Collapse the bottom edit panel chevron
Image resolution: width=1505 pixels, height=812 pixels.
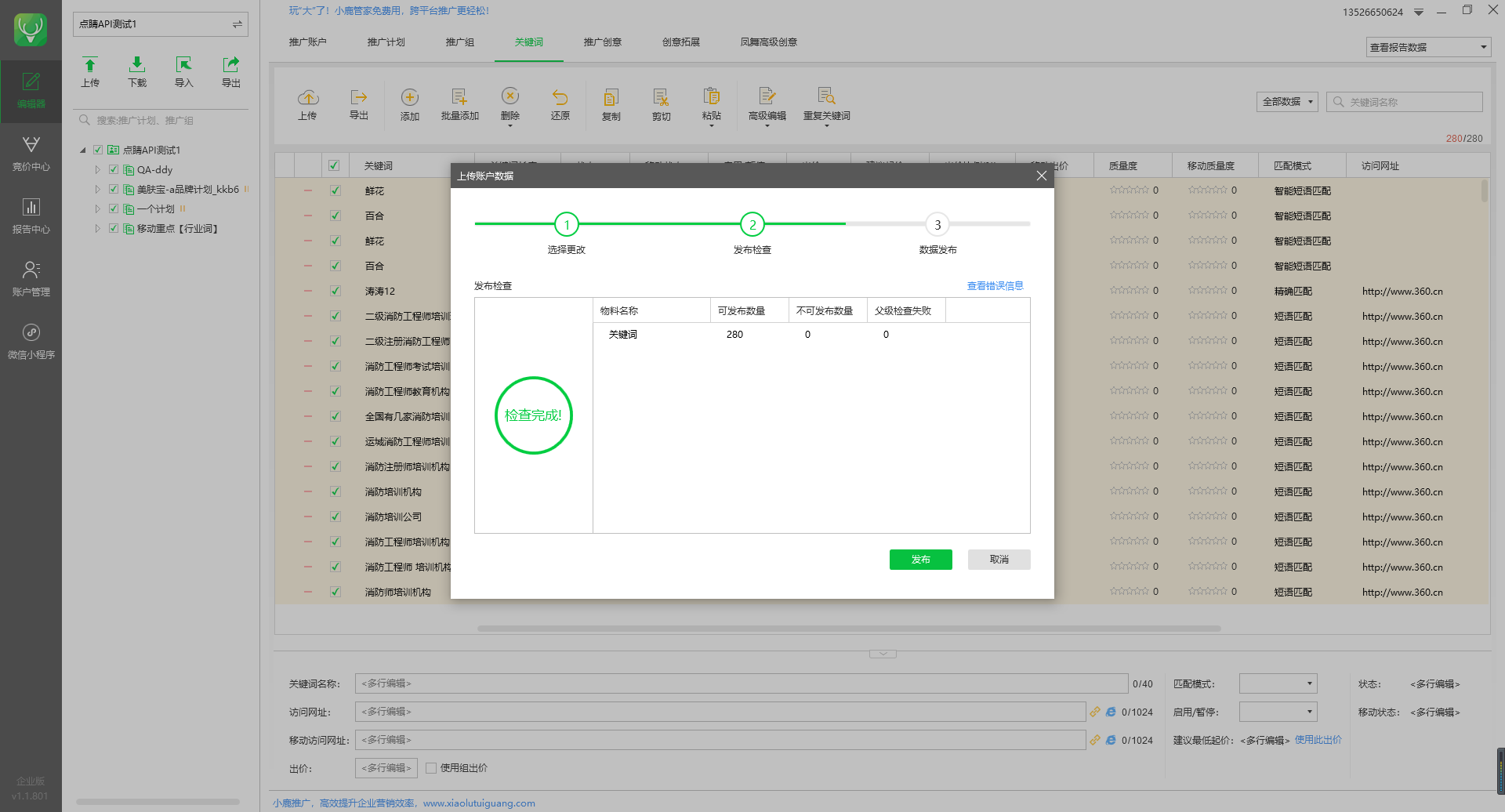point(883,654)
